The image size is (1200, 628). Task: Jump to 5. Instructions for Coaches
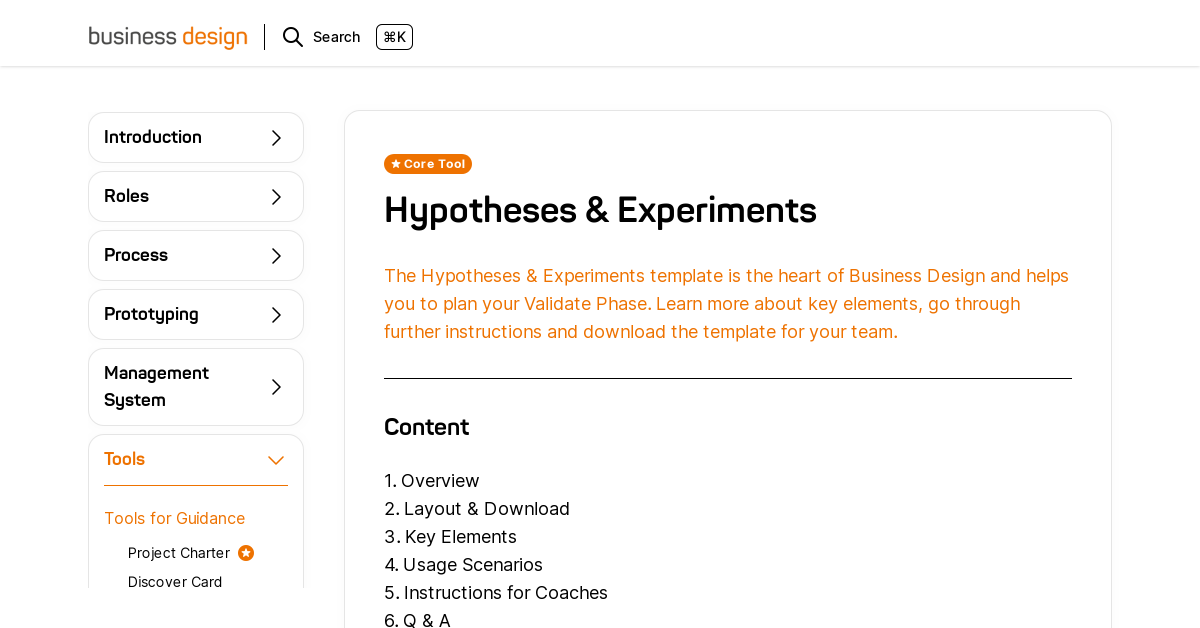coord(496,593)
